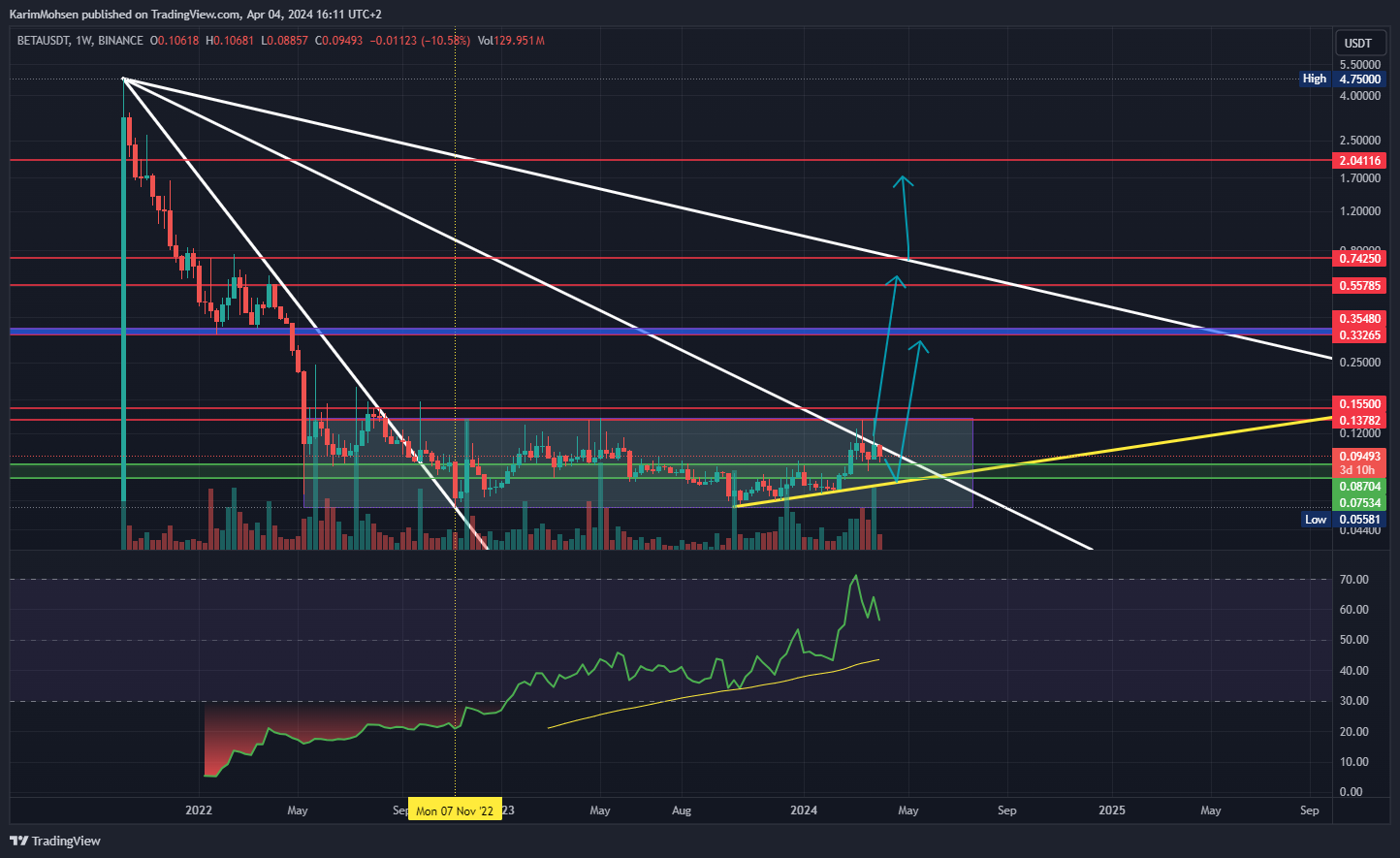Click the 2024 label on time axis

tap(804, 810)
